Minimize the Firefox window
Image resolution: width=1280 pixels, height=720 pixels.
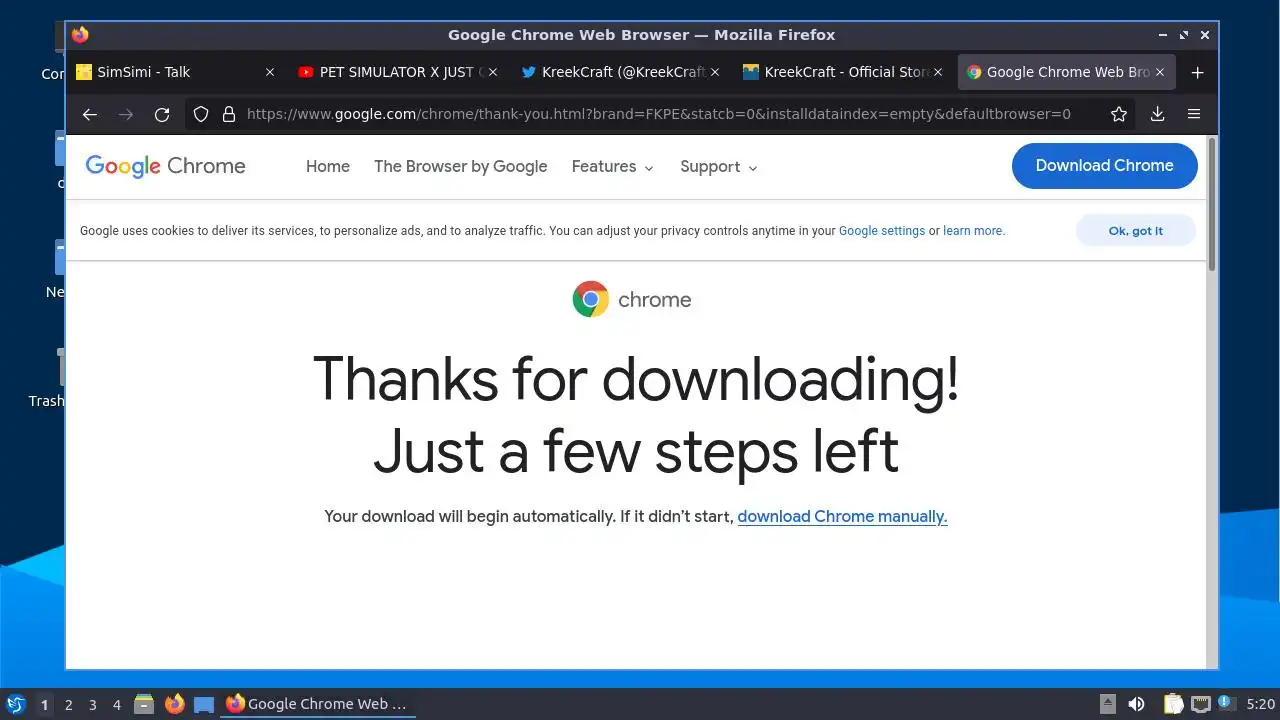click(1163, 35)
